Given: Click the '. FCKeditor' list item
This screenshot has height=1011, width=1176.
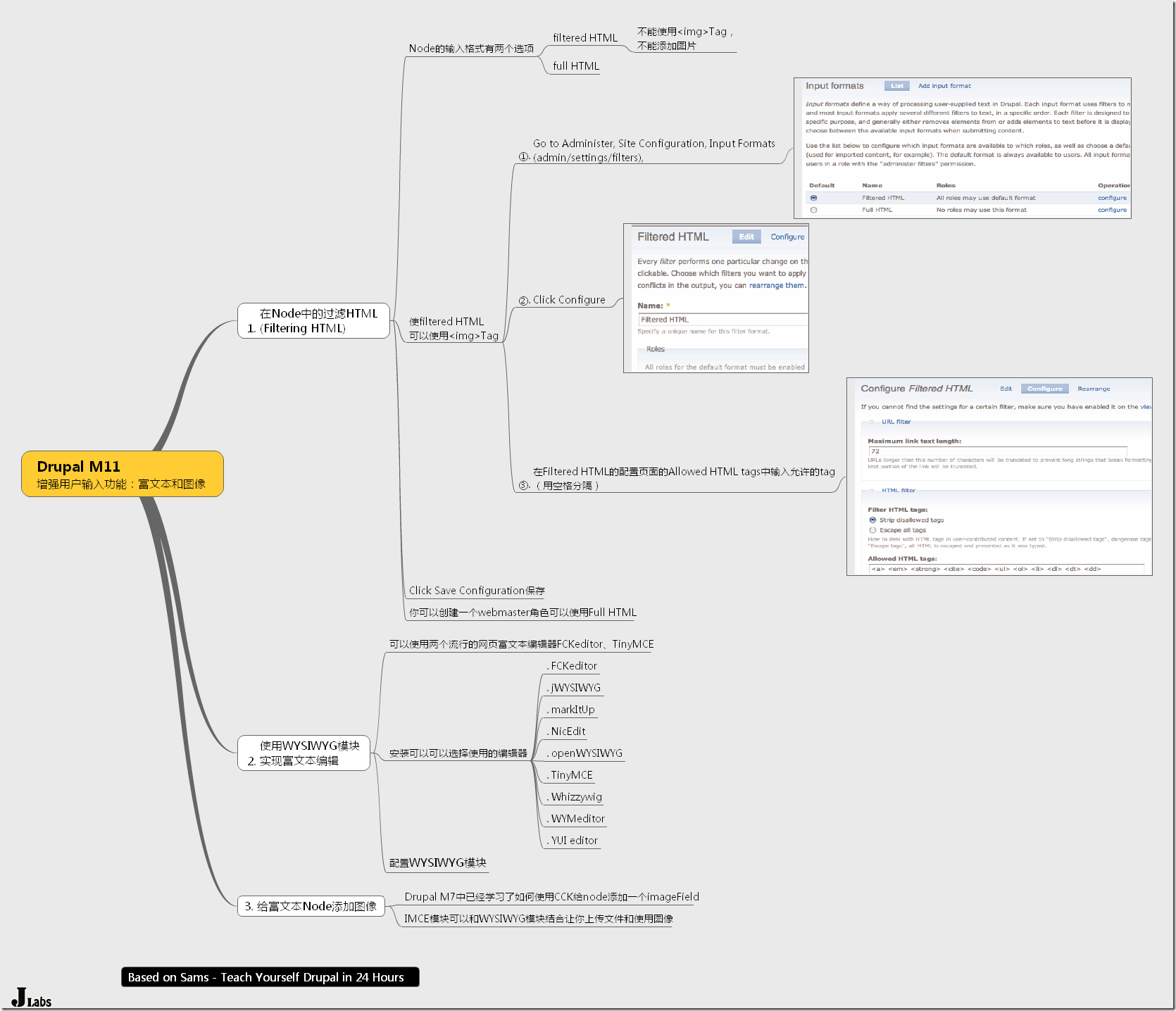Looking at the screenshot, I should coord(573,666).
